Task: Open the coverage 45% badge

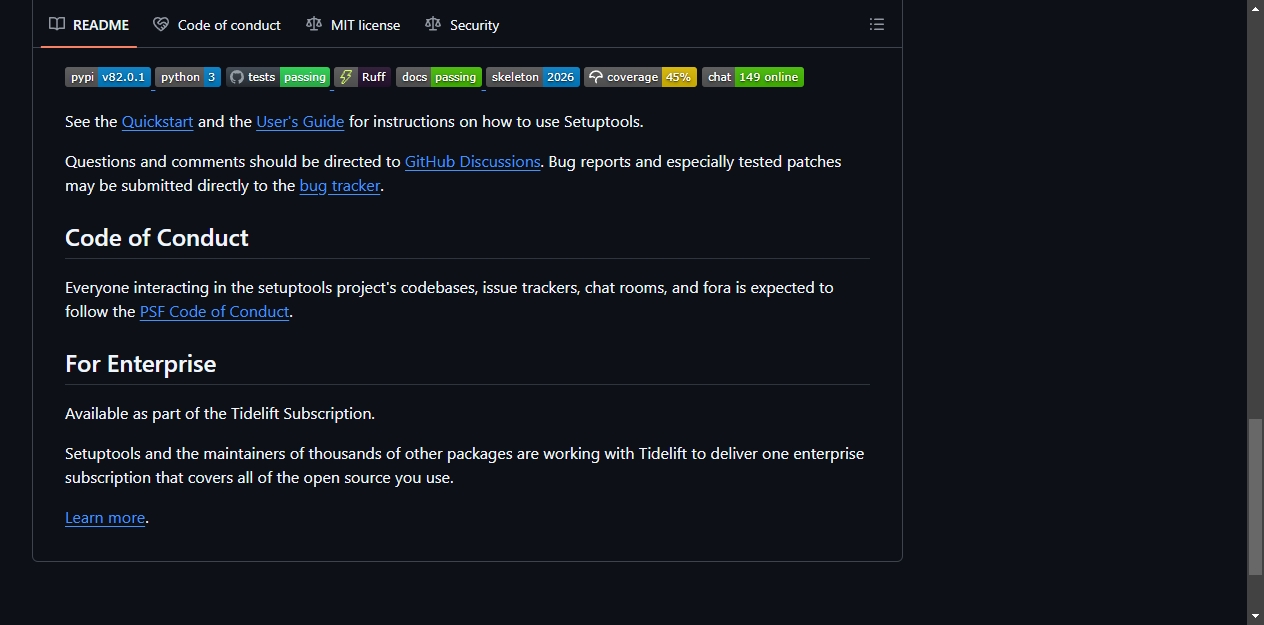Action: [640, 77]
